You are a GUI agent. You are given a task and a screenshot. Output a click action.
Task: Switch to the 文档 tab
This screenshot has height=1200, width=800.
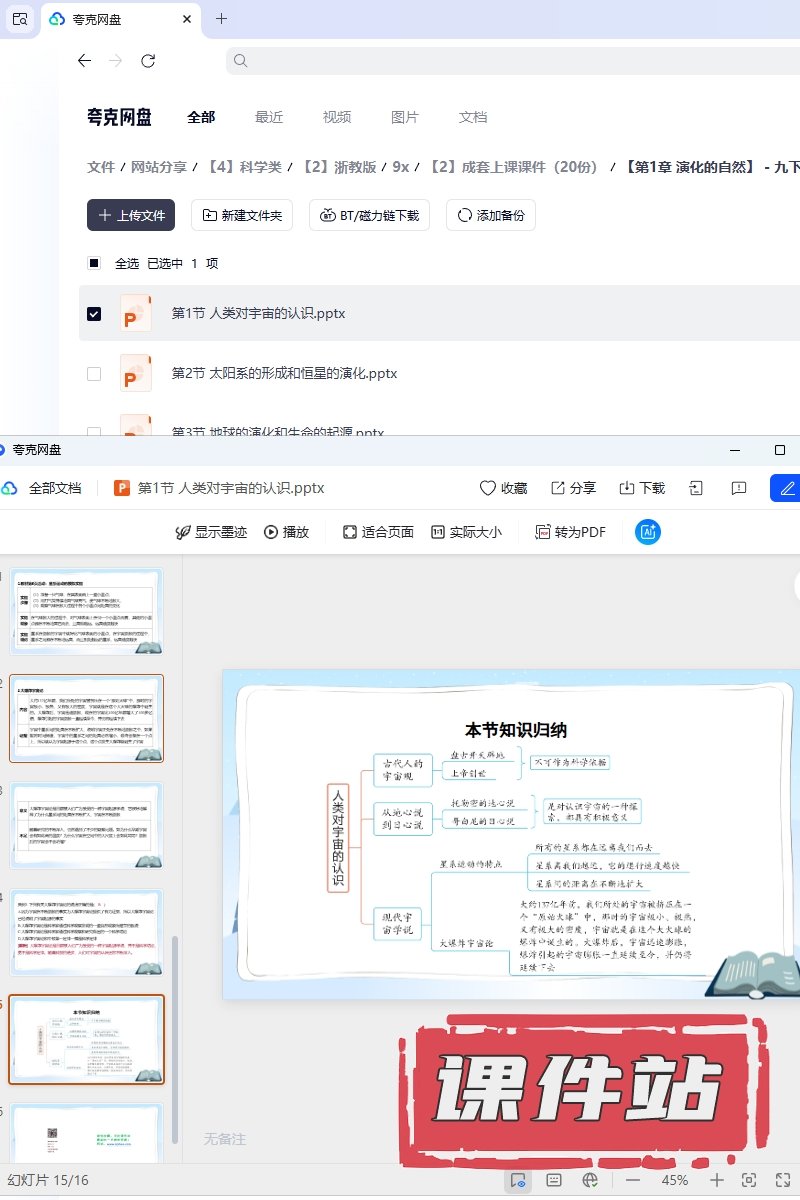472,117
